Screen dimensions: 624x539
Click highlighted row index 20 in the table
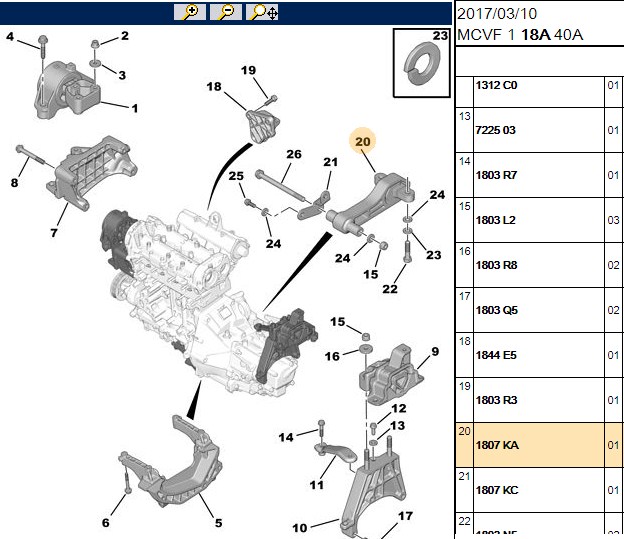coord(464,431)
